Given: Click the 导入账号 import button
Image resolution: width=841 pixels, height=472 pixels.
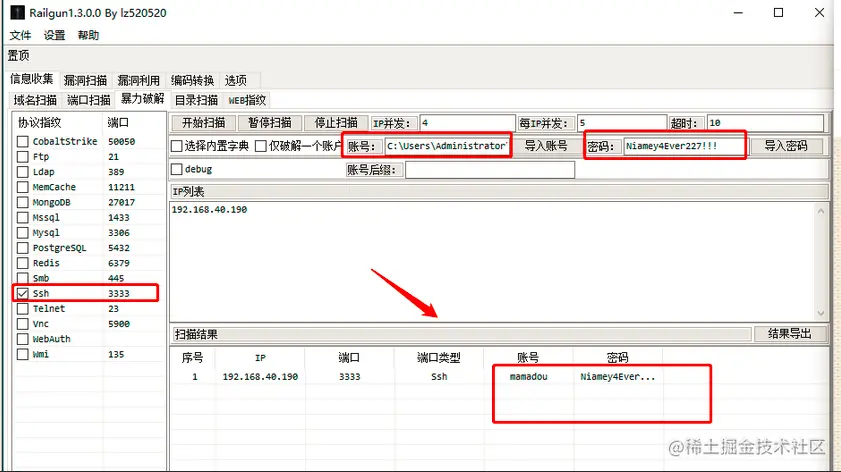Looking at the screenshot, I should [x=546, y=146].
